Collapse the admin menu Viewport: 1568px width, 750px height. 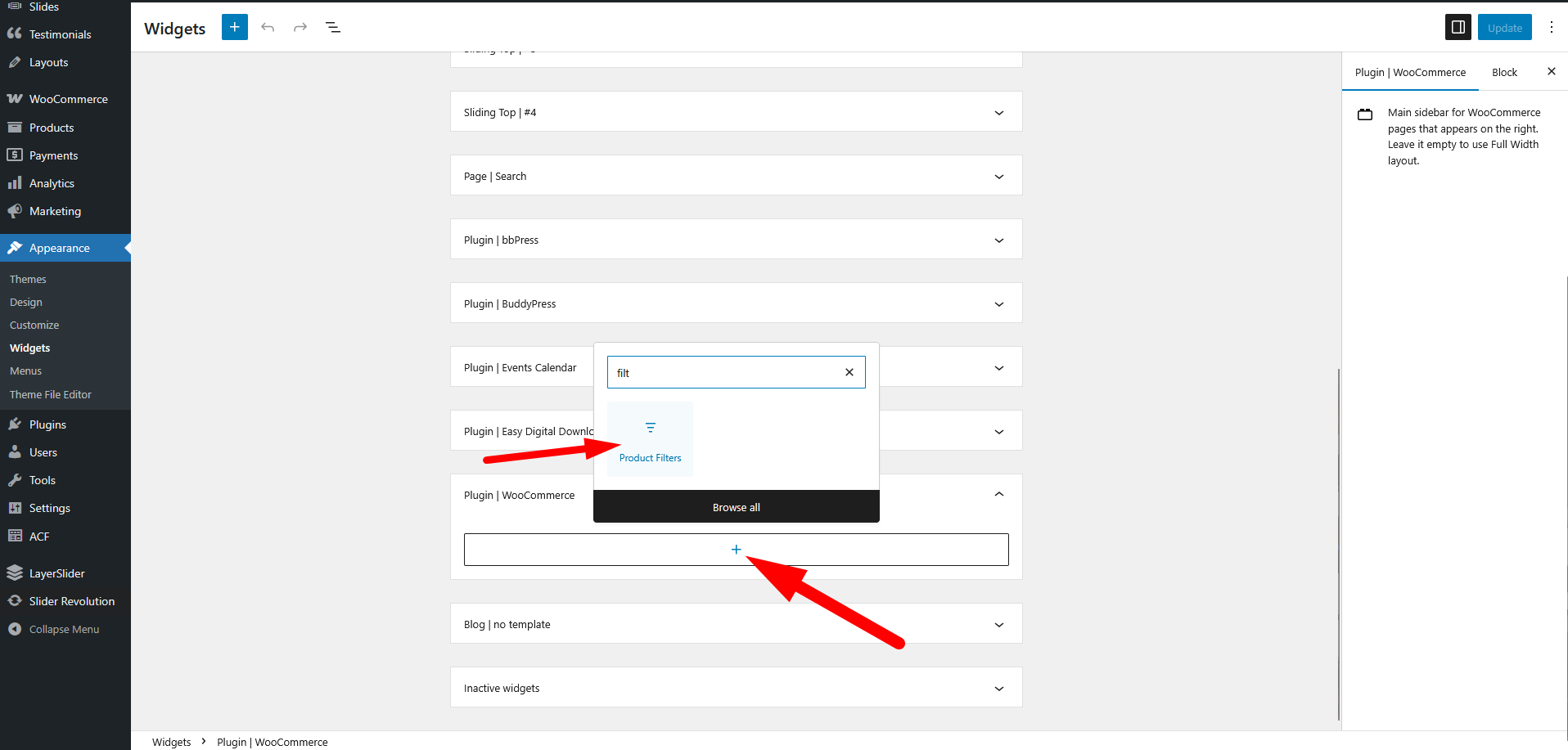(65, 629)
